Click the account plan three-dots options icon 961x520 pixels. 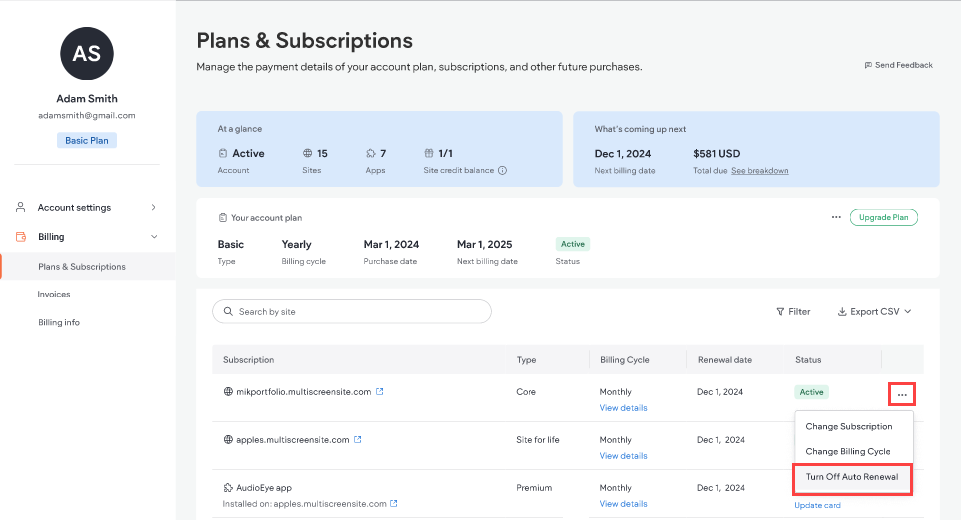(x=836, y=217)
